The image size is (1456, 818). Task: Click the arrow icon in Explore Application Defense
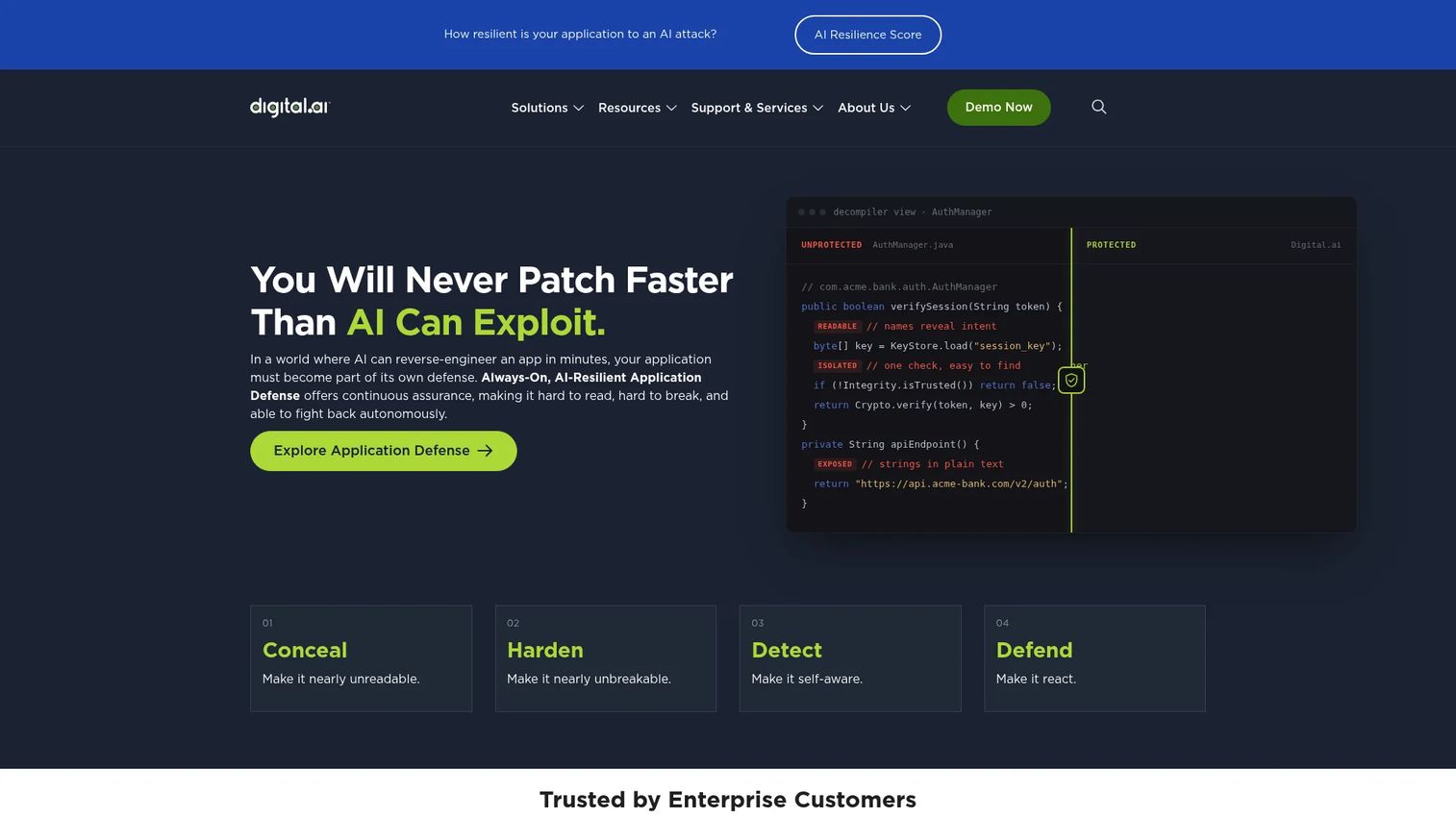tap(486, 451)
